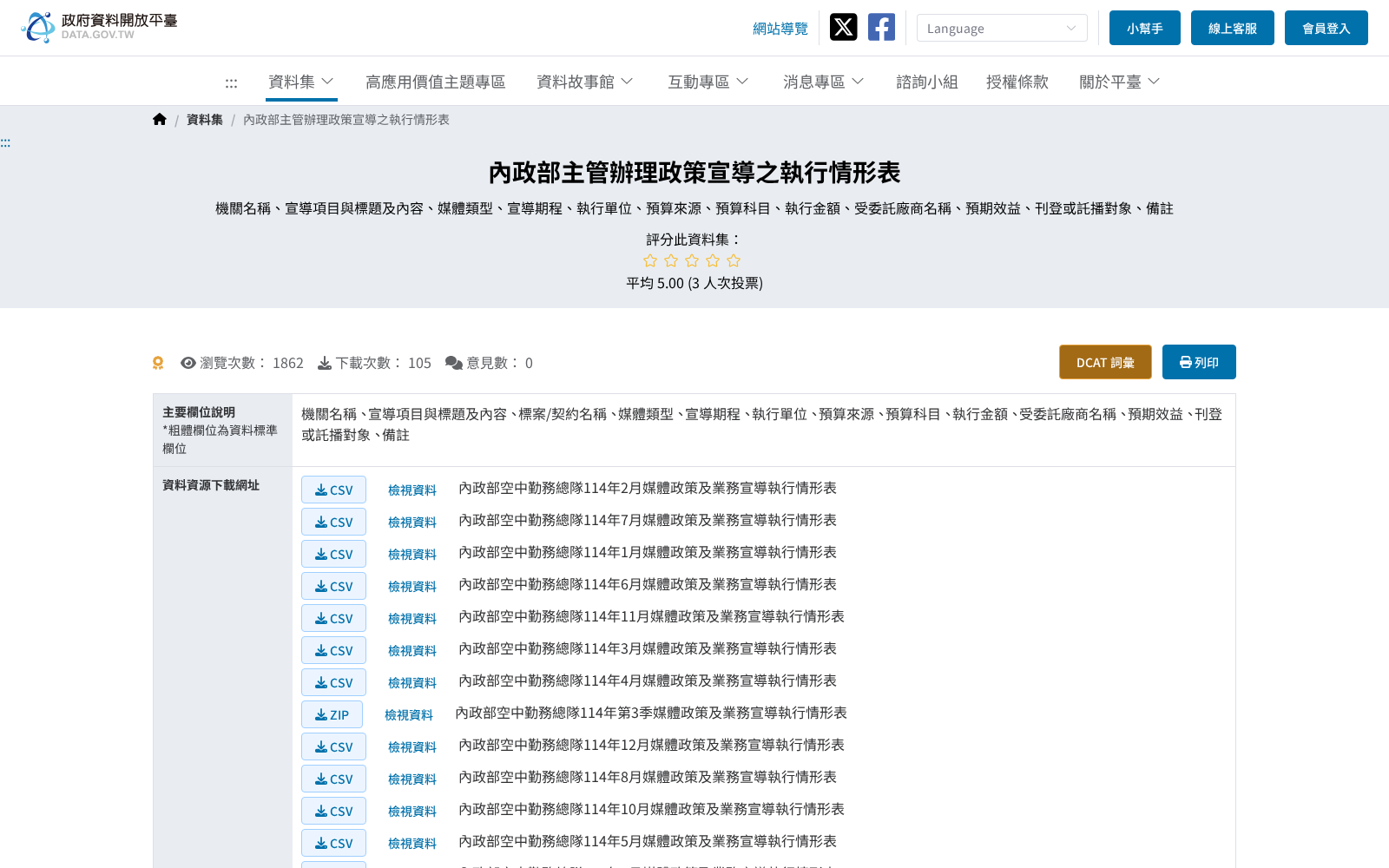View data for 114年12月 report
1389x868 pixels.
412,747
